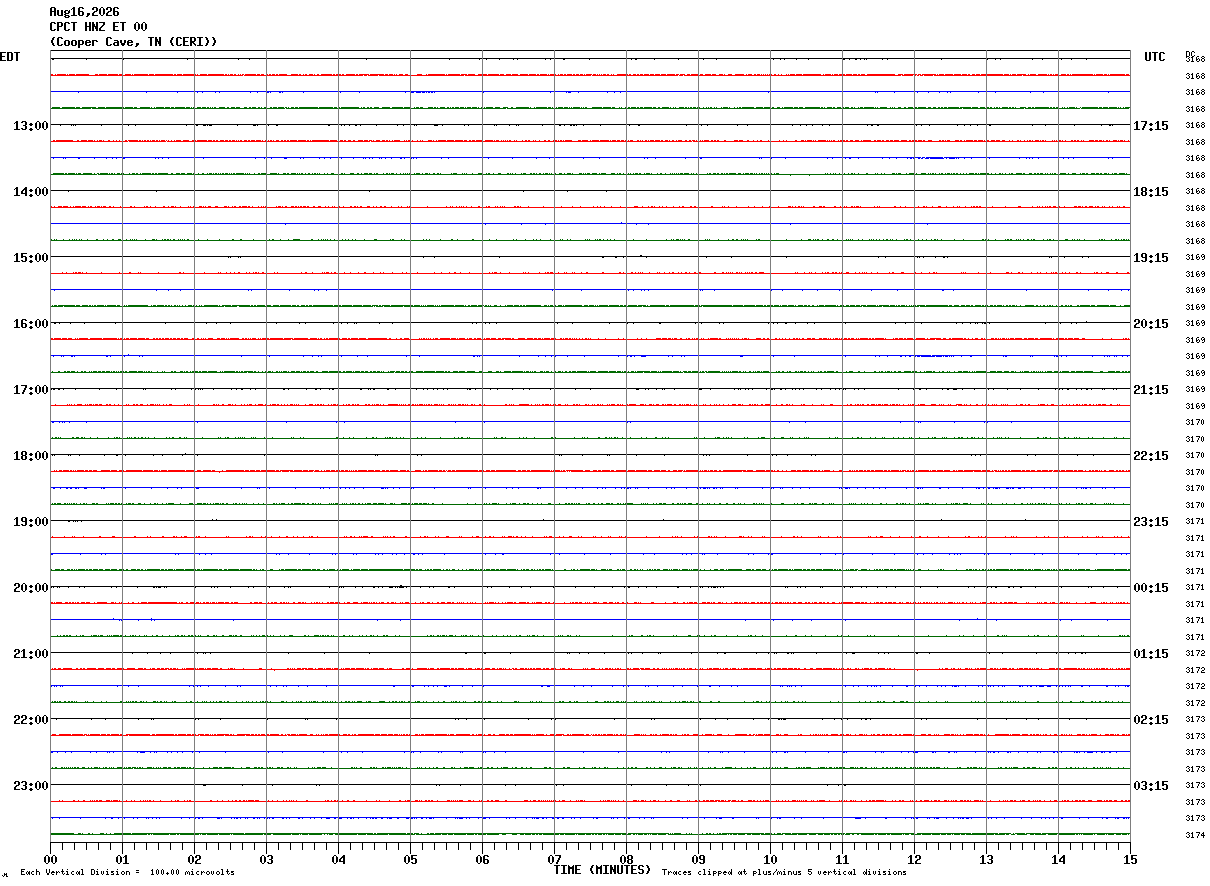Screen dimensions: 1210x886
Task: Click the EDT timezone header
Action: pyautogui.click(x=10, y=57)
